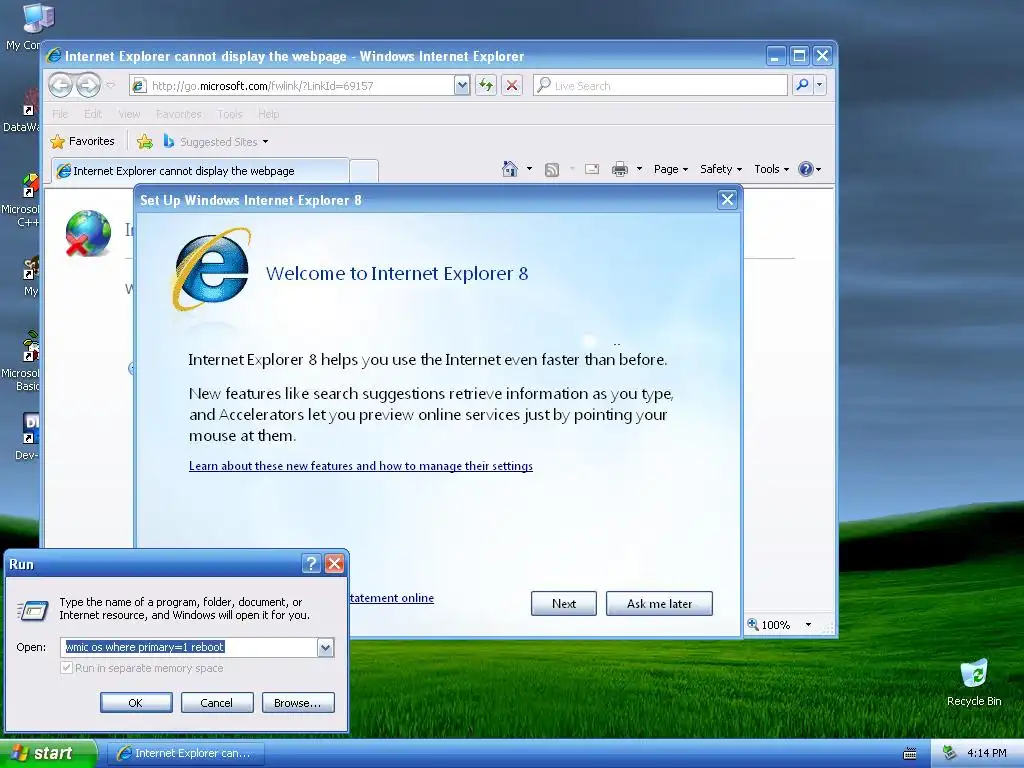Click the network connection tray icon
The width and height of the screenshot is (1024, 768).
(x=949, y=753)
